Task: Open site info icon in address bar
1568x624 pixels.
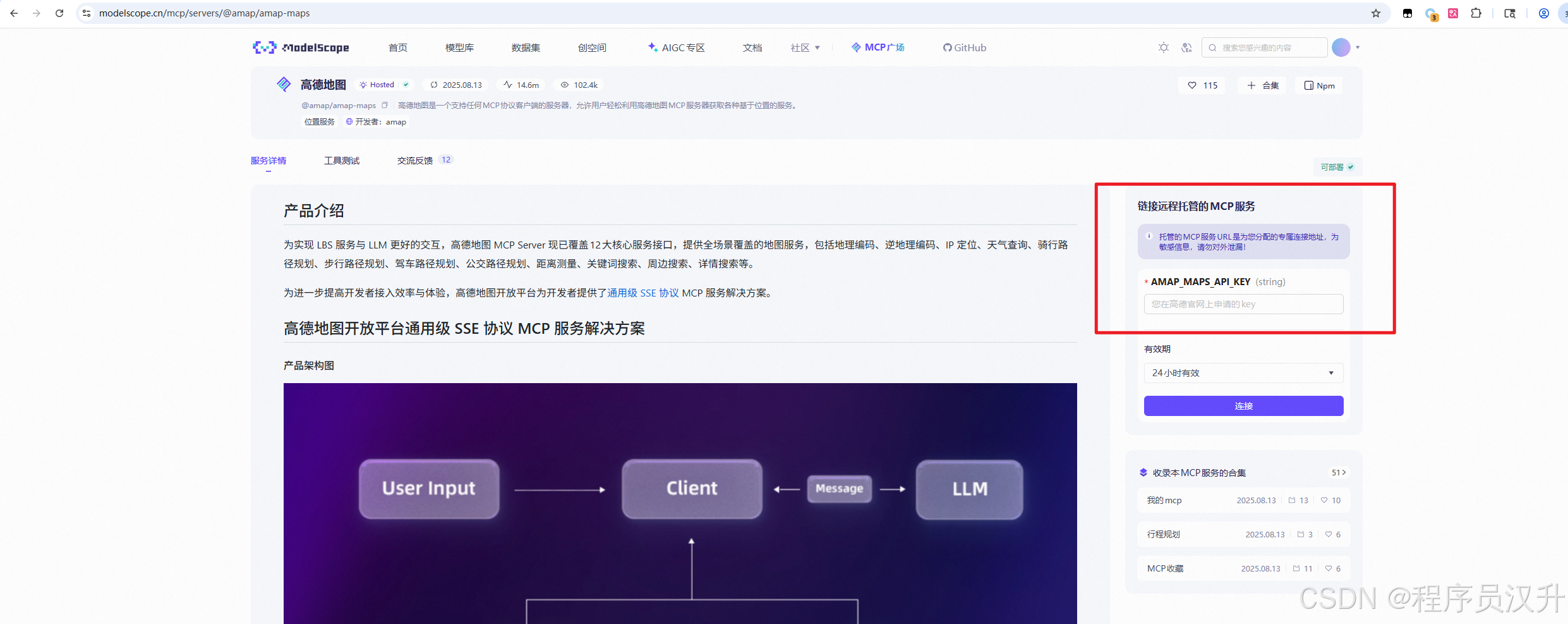Action: (x=87, y=13)
